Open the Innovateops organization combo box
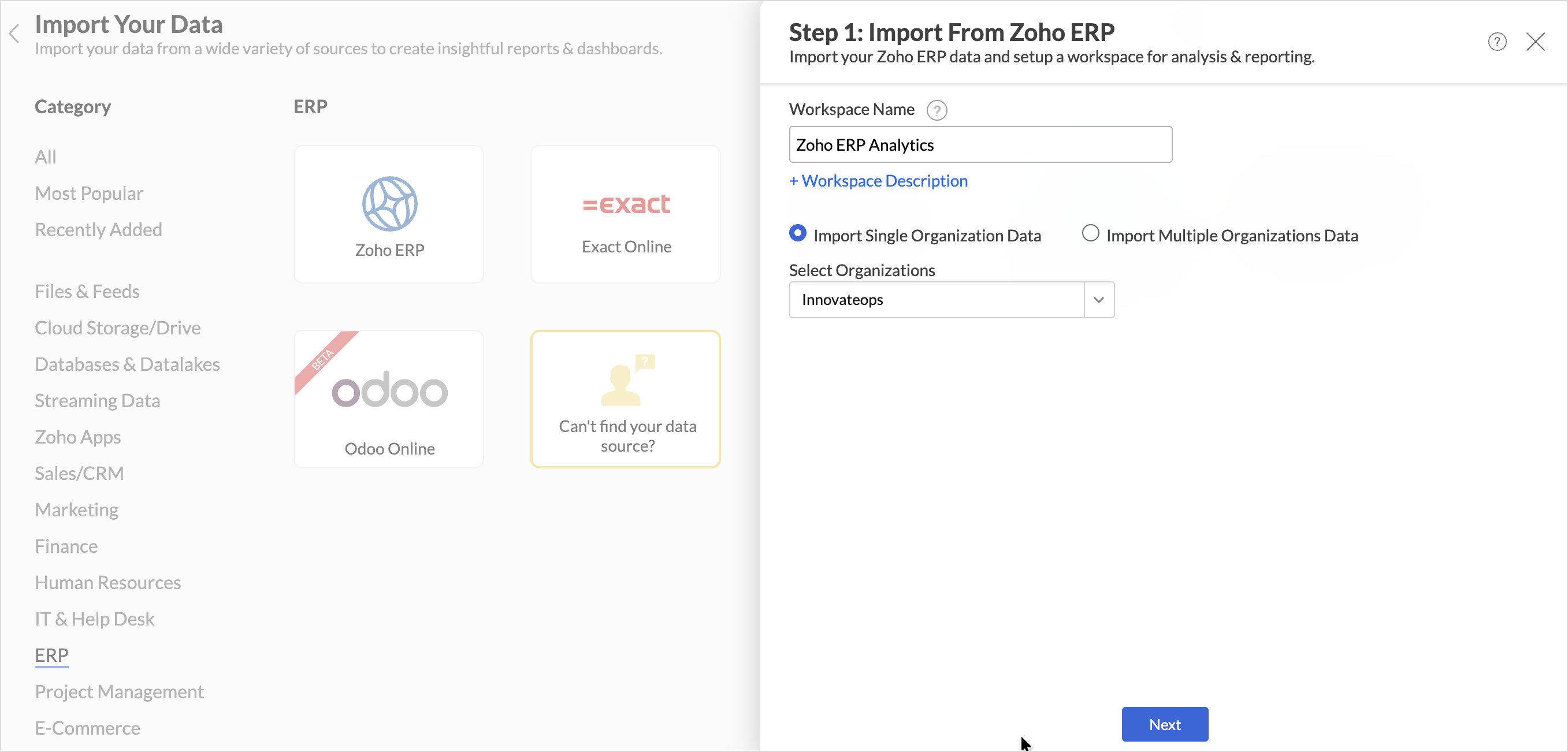Screen dimensions: 1568x752 (x=936, y=300)
